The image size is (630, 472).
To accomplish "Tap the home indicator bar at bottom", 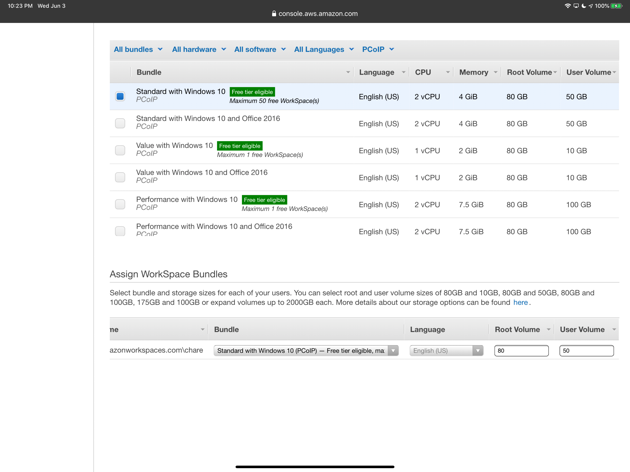I will pos(315,467).
